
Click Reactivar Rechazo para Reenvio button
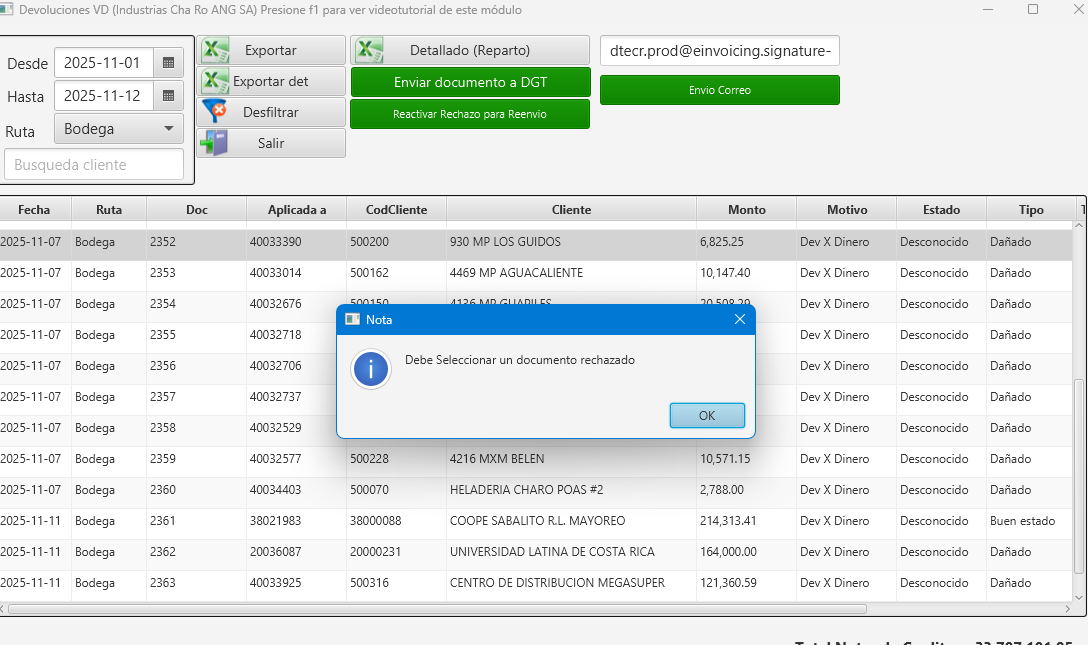(x=470, y=114)
